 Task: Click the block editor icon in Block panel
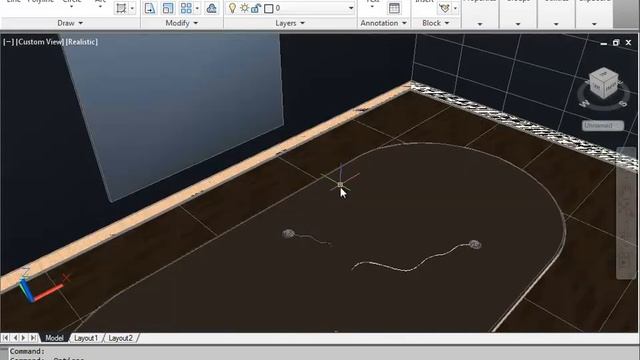coord(444,8)
